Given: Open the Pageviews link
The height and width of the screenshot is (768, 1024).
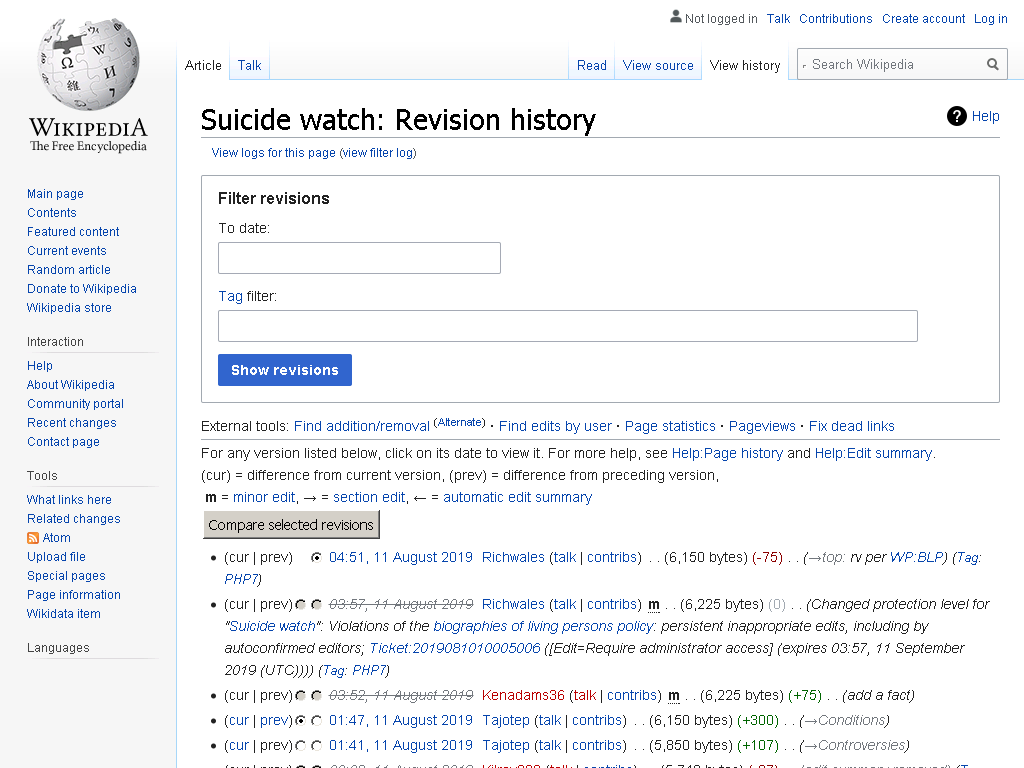Looking at the screenshot, I should tap(762, 426).
